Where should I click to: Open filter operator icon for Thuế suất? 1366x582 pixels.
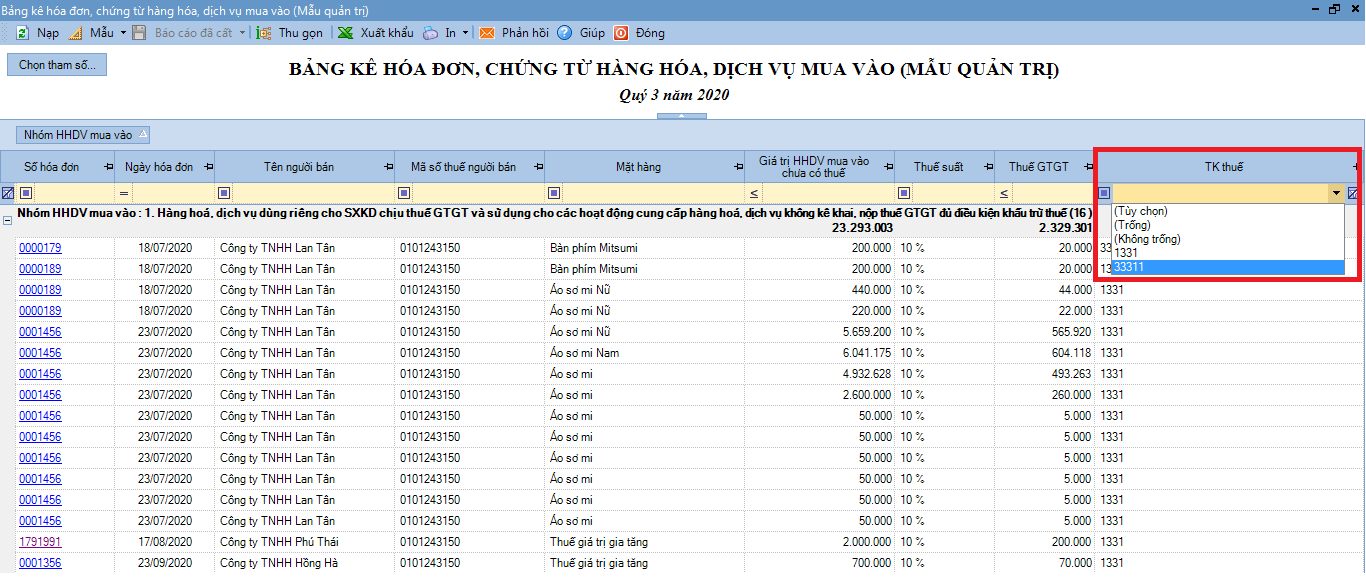click(x=904, y=193)
